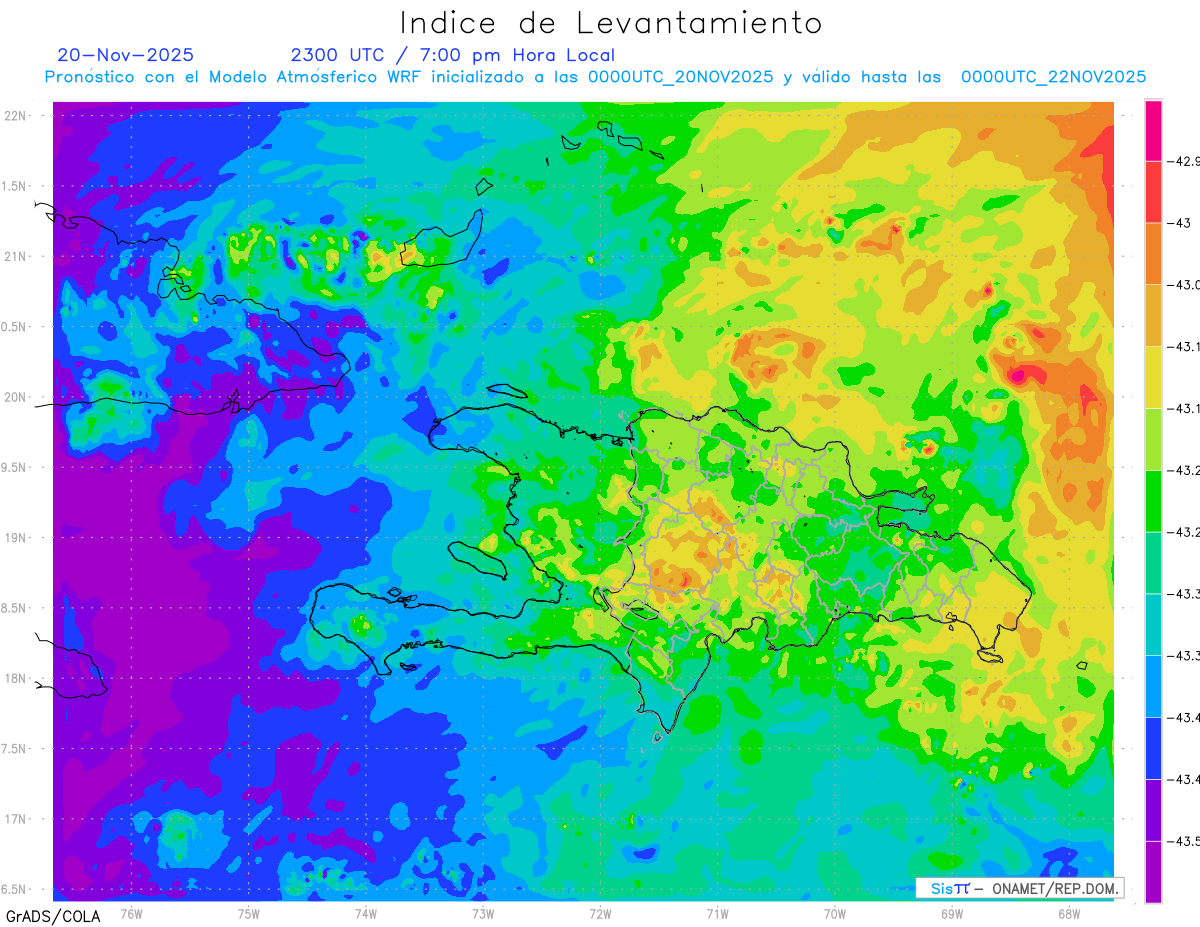Click the "73W" longitude label
This screenshot has width=1200, height=927.
[x=483, y=913]
